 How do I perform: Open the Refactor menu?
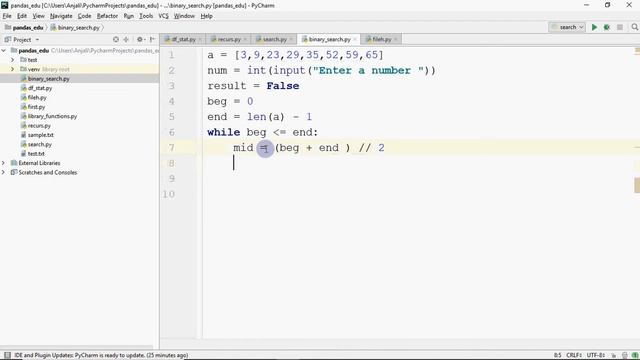tap(107, 16)
